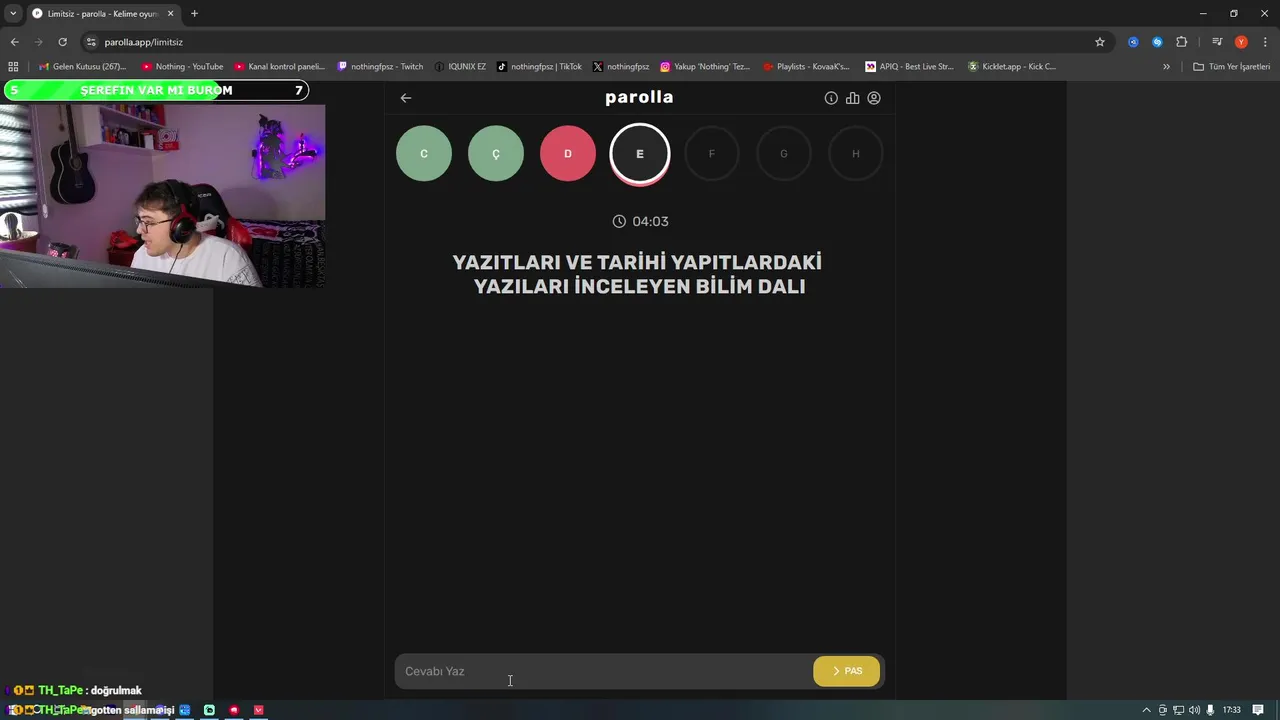
Task: Click the clue text about yazıtları inceleyen bilim dalı
Action: 638,274
